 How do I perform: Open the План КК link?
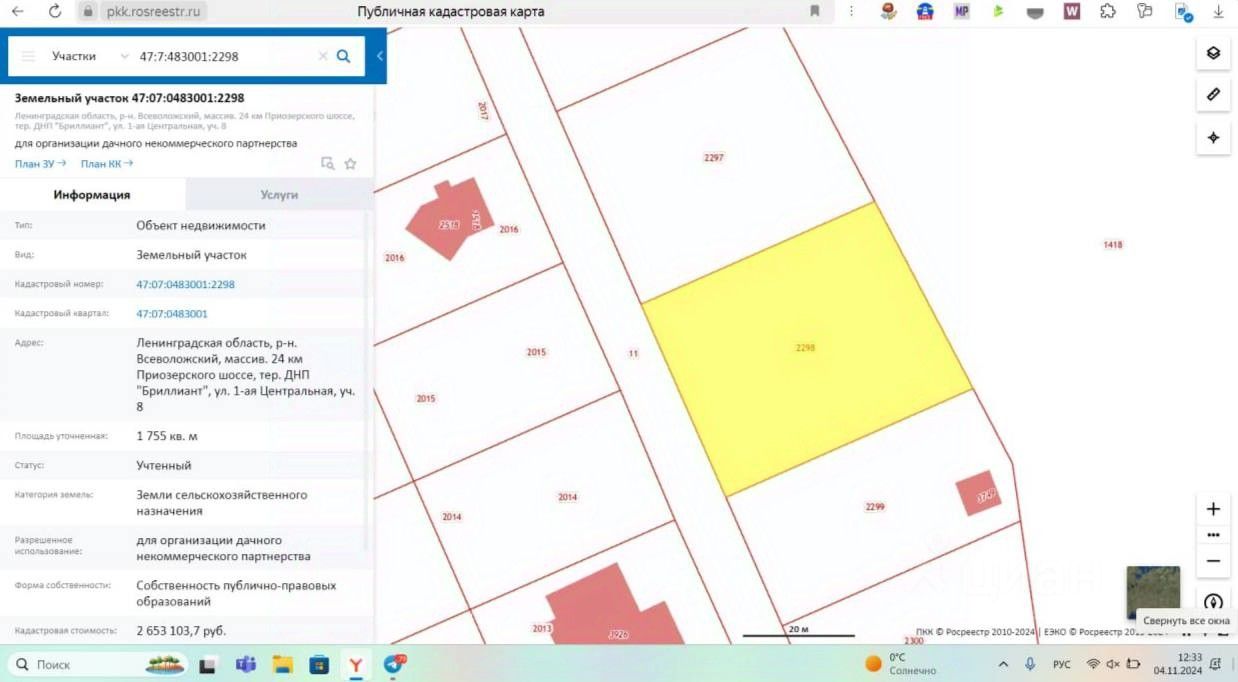click(106, 164)
